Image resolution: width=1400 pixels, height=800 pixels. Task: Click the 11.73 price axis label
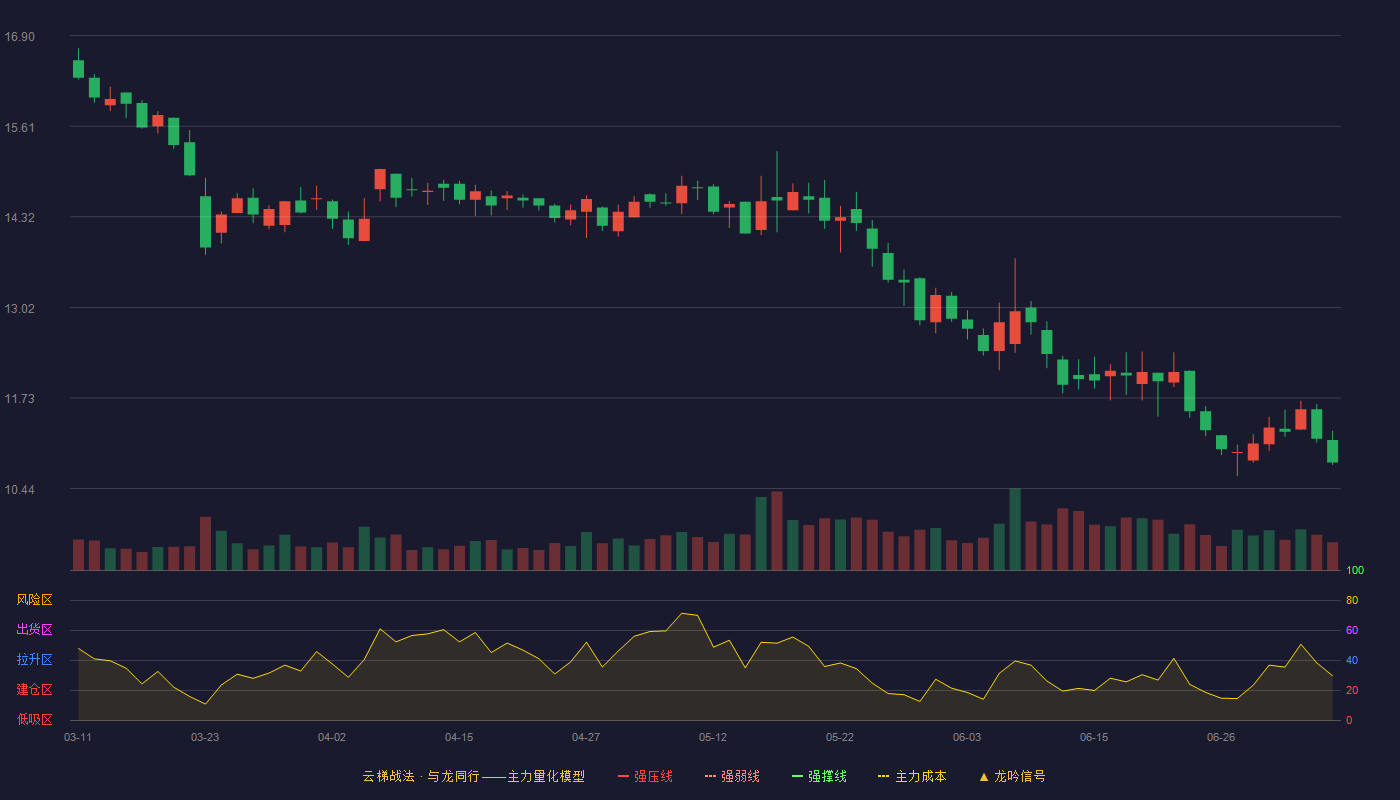tap(20, 399)
